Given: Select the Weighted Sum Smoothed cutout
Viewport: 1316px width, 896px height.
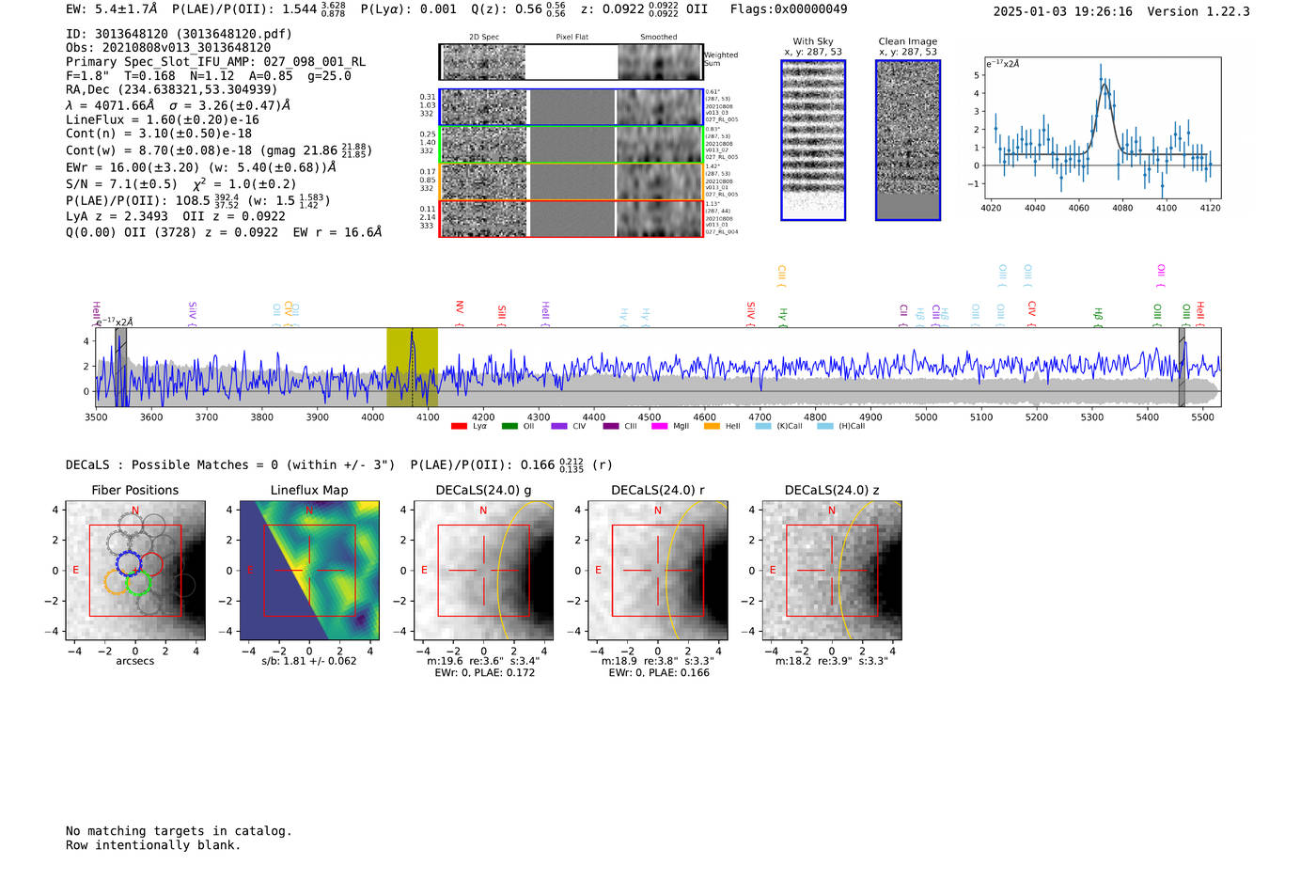Looking at the screenshot, I should 660,62.
